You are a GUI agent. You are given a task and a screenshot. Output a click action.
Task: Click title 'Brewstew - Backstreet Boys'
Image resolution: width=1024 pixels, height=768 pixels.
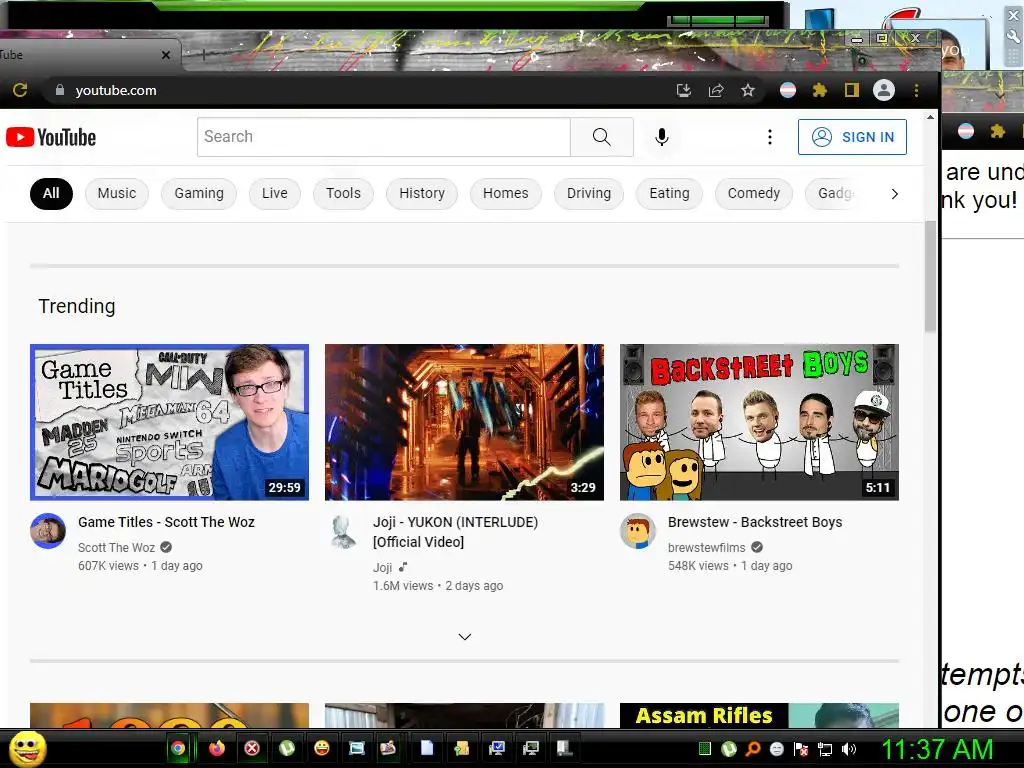click(755, 522)
